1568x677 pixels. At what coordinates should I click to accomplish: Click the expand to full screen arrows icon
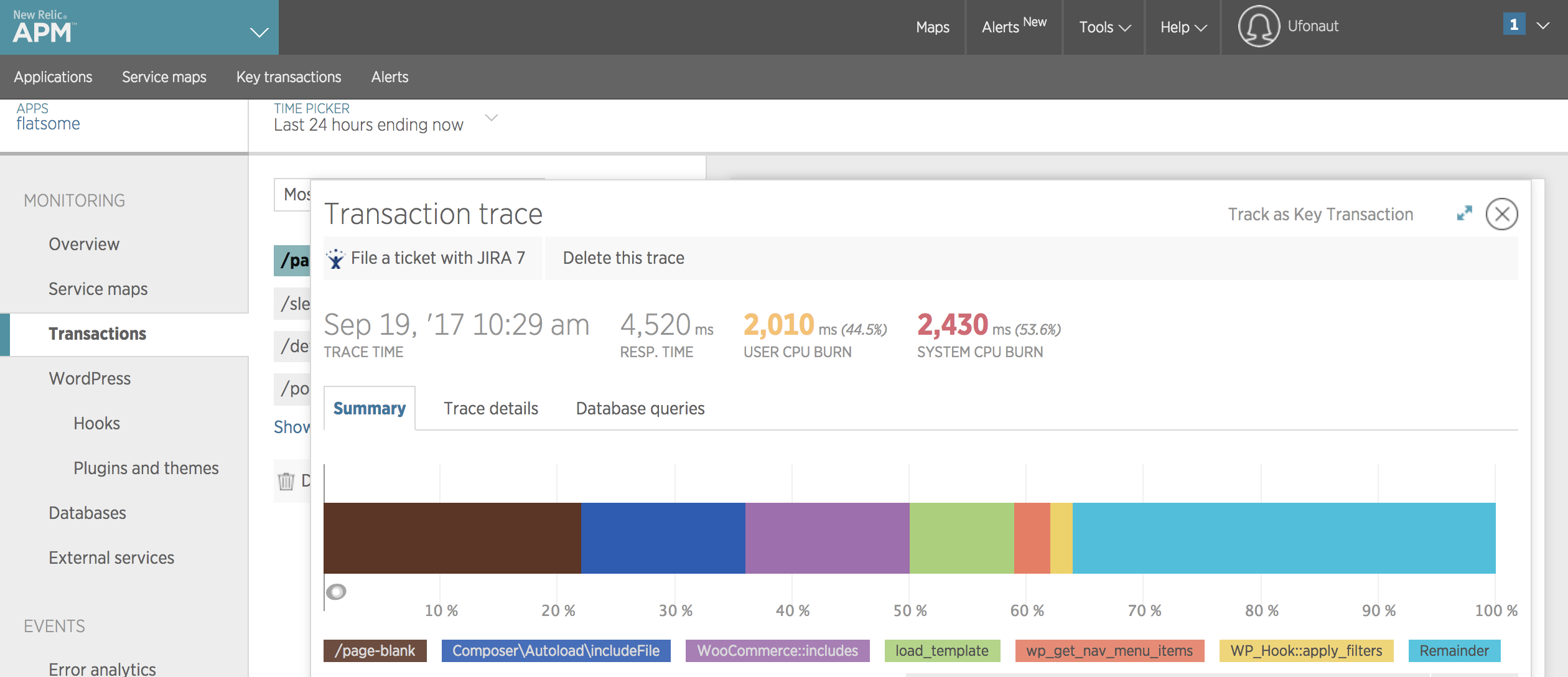click(1465, 213)
